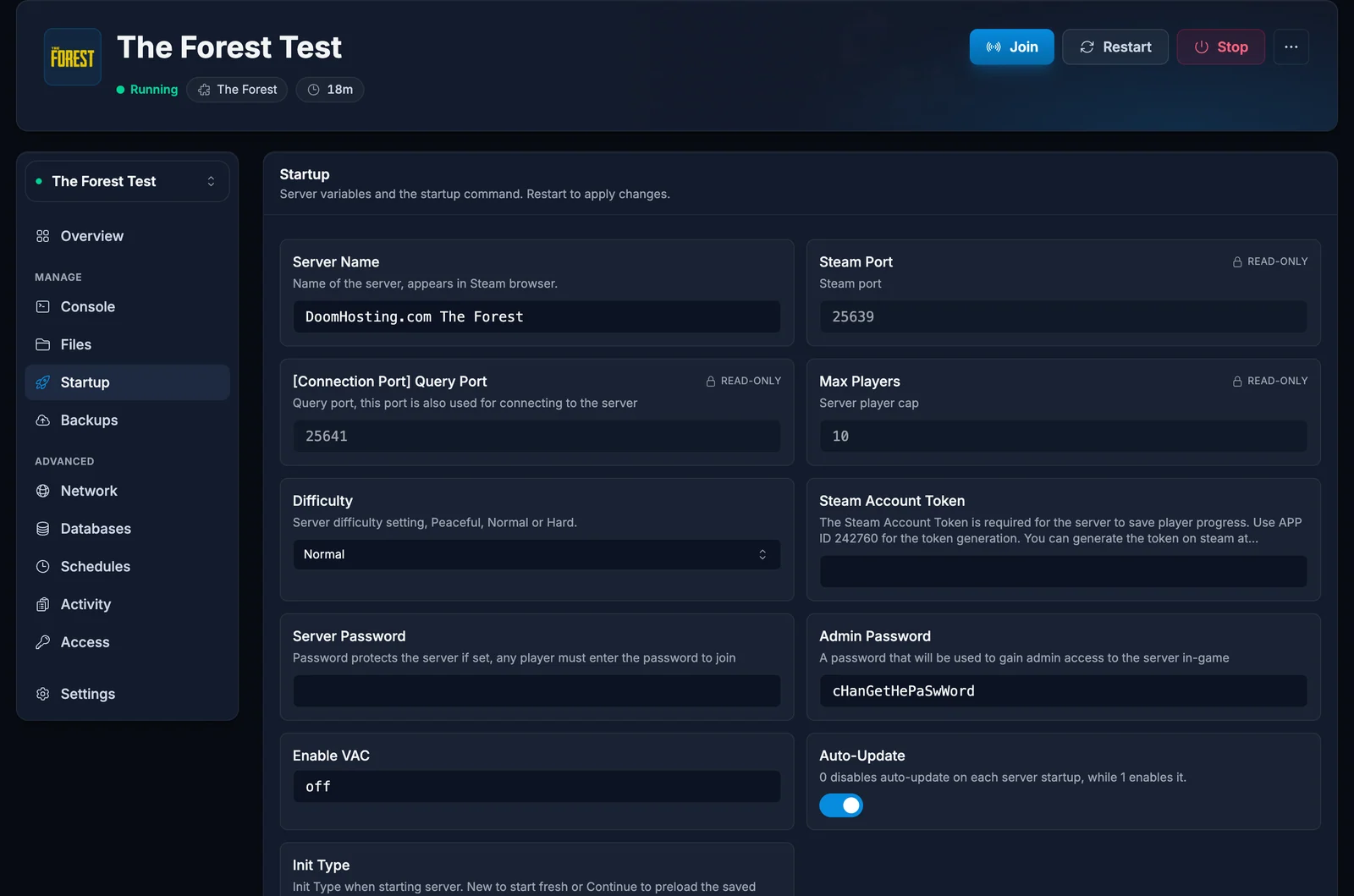Open the three-dots more options menu
This screenshot has width=1354, height=896.
pos(1291,47)
